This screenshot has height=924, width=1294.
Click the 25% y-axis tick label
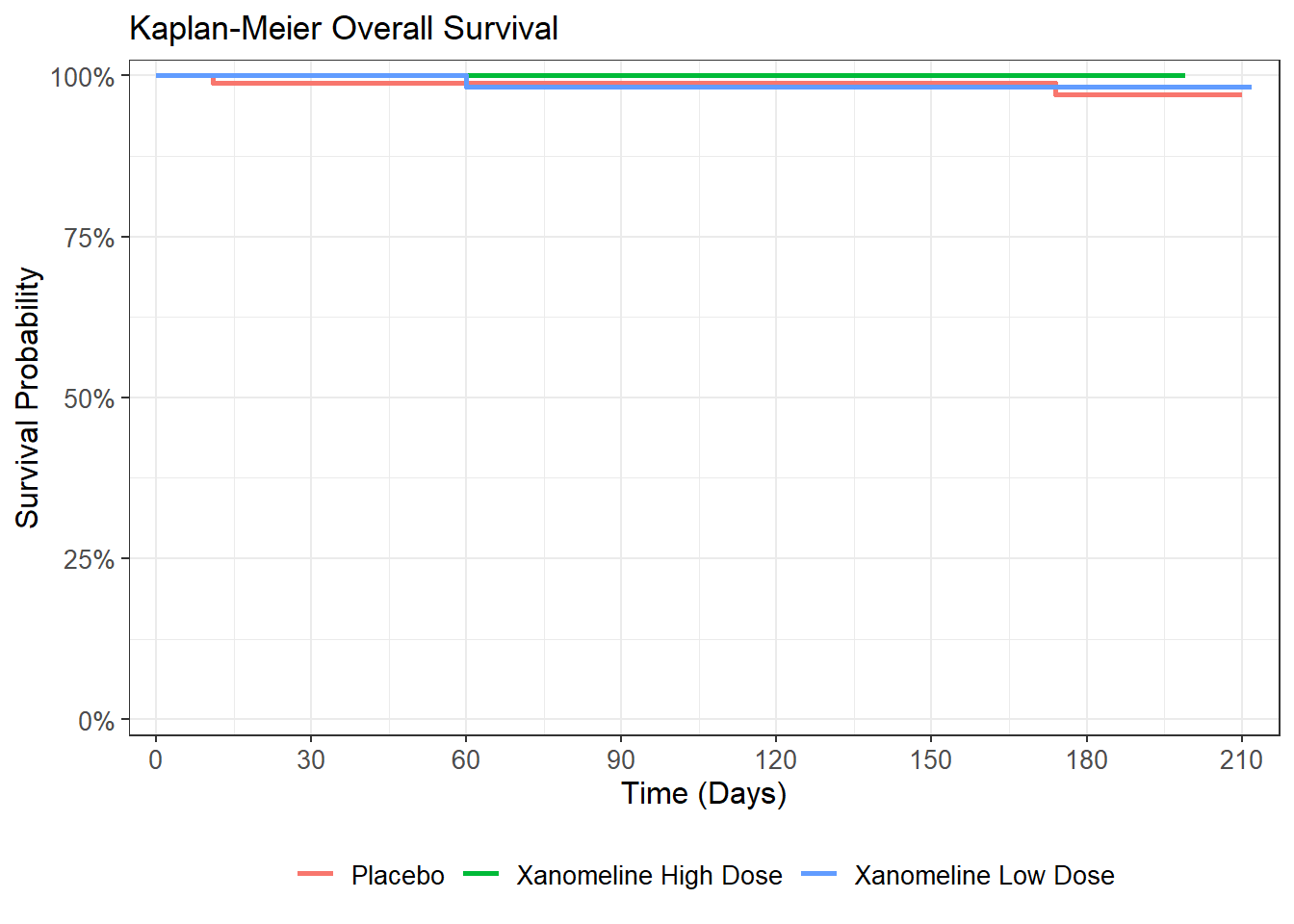click(x=89, y=559)
